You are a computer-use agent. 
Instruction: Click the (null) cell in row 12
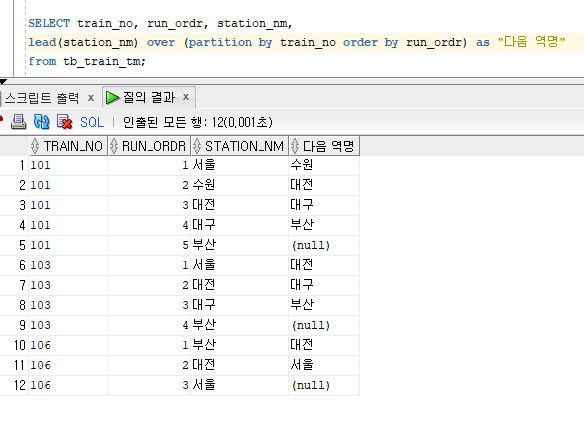click(x=324, y=385)
